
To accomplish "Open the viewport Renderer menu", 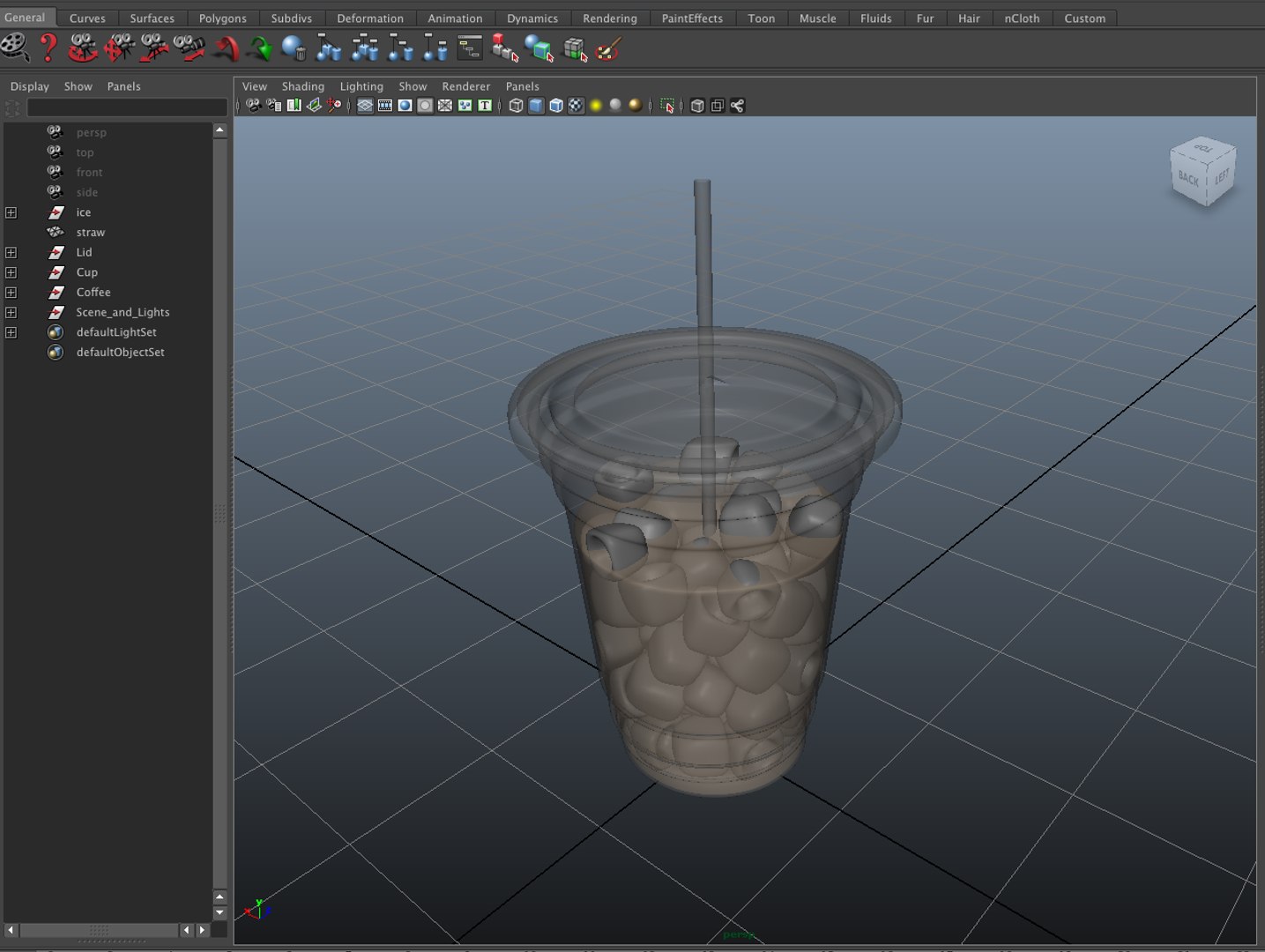I will 465,86.
